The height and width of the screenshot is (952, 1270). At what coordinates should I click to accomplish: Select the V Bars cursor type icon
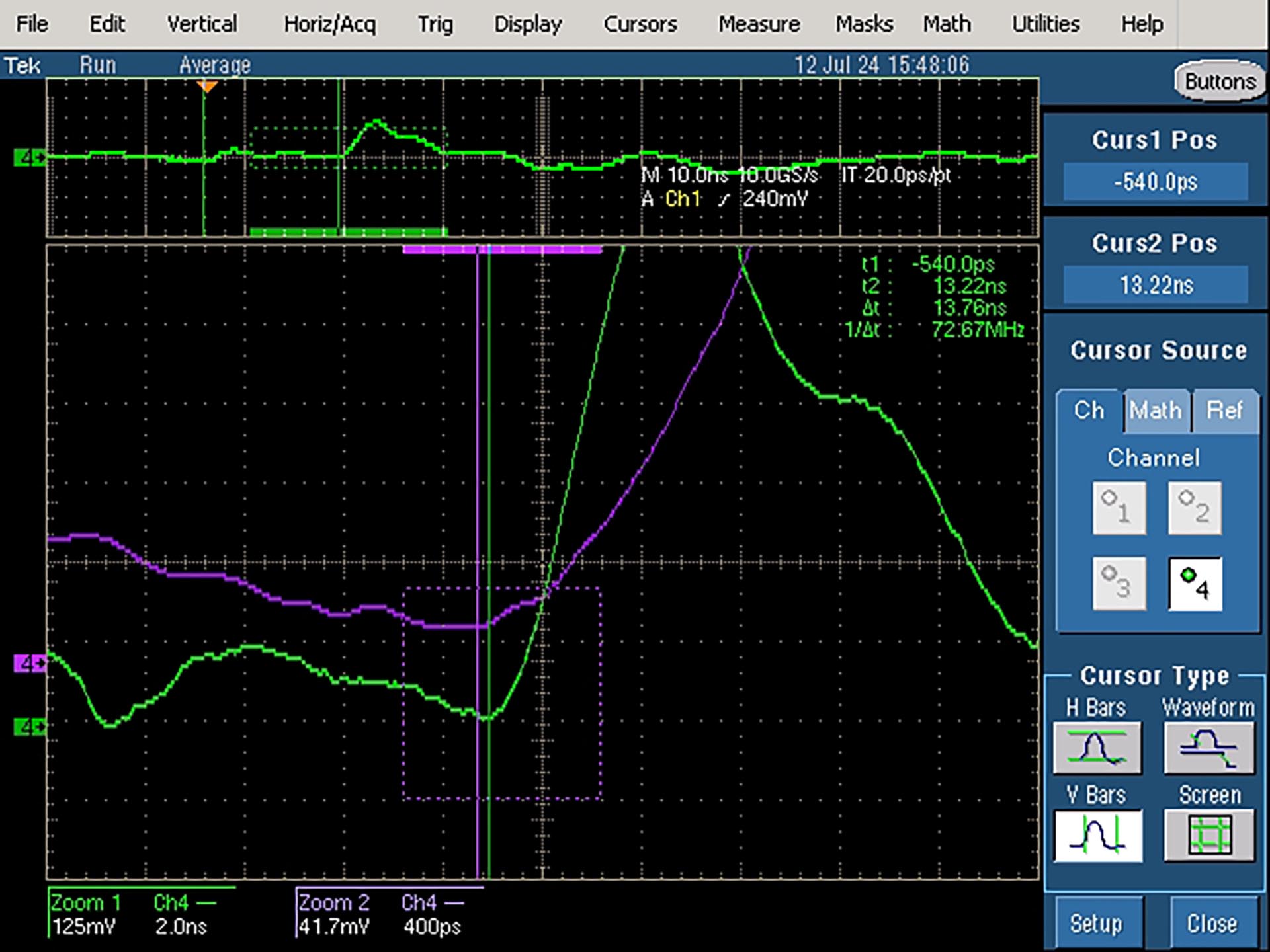pos(1097,836)
